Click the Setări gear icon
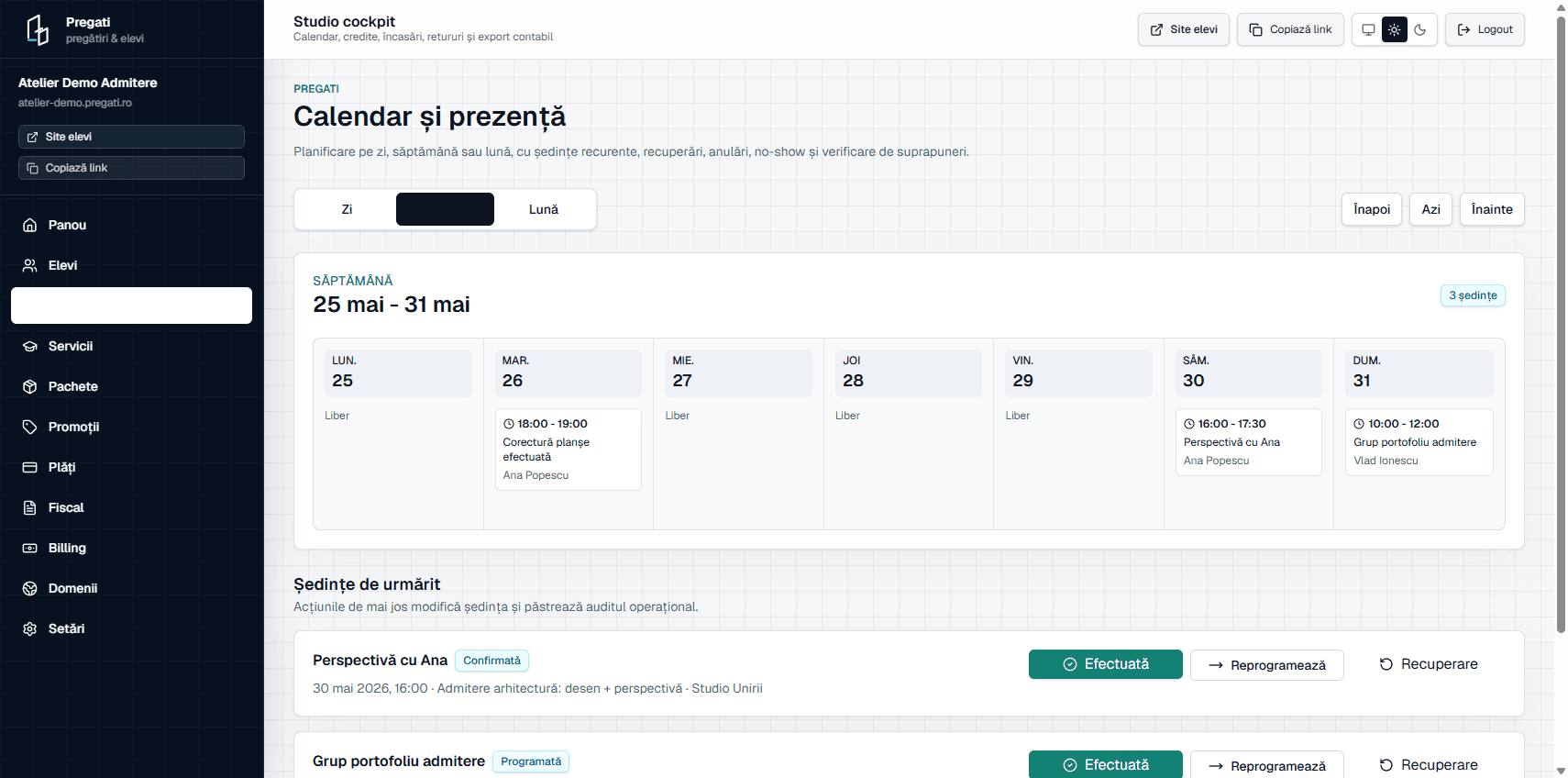The width and height of the screenshot is (1568, 778). (30, 628)
